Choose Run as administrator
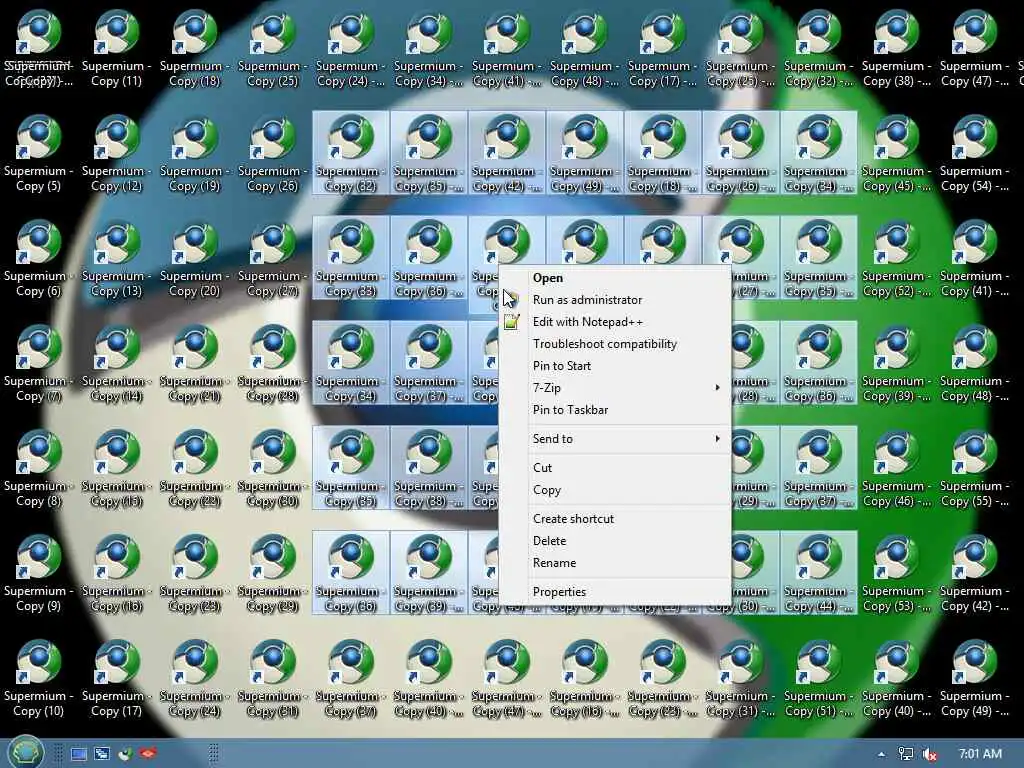 click(x=615, y=300)
